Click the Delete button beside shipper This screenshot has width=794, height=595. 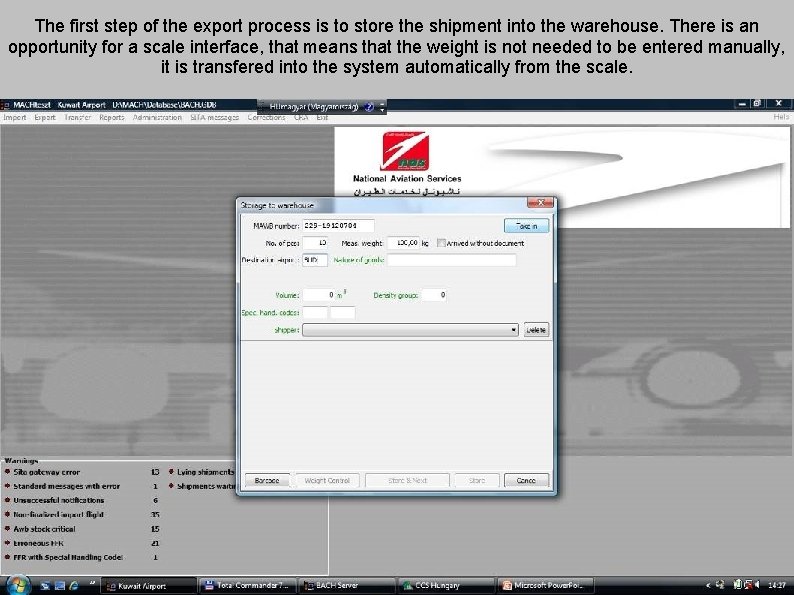click(536, 330)
